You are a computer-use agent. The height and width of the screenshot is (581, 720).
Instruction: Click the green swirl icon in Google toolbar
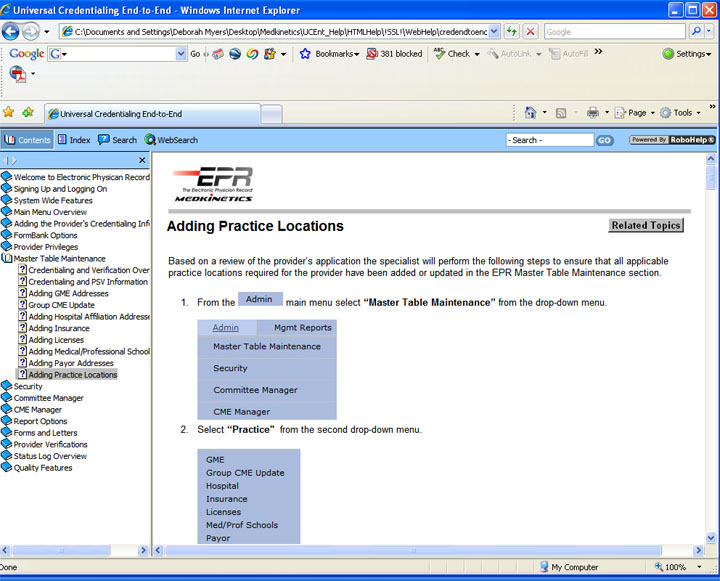click(252, 54)
